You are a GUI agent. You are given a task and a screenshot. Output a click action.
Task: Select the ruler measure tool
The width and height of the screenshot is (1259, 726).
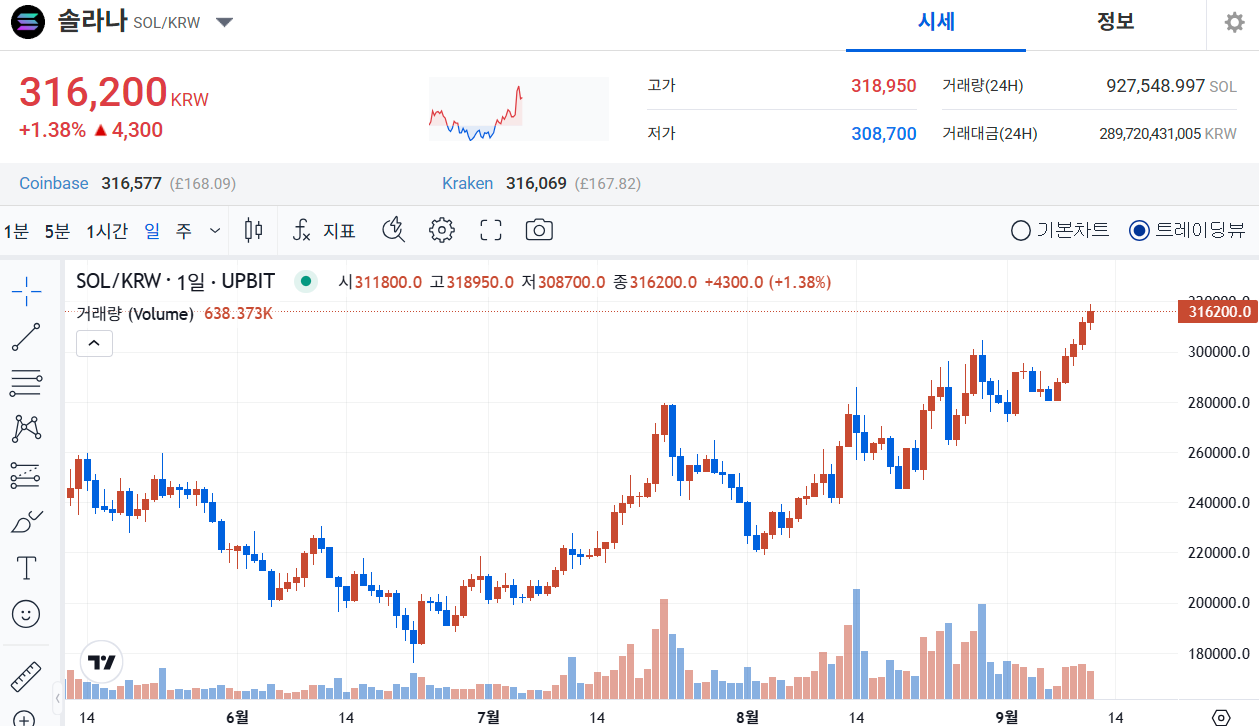click(27, 677)
